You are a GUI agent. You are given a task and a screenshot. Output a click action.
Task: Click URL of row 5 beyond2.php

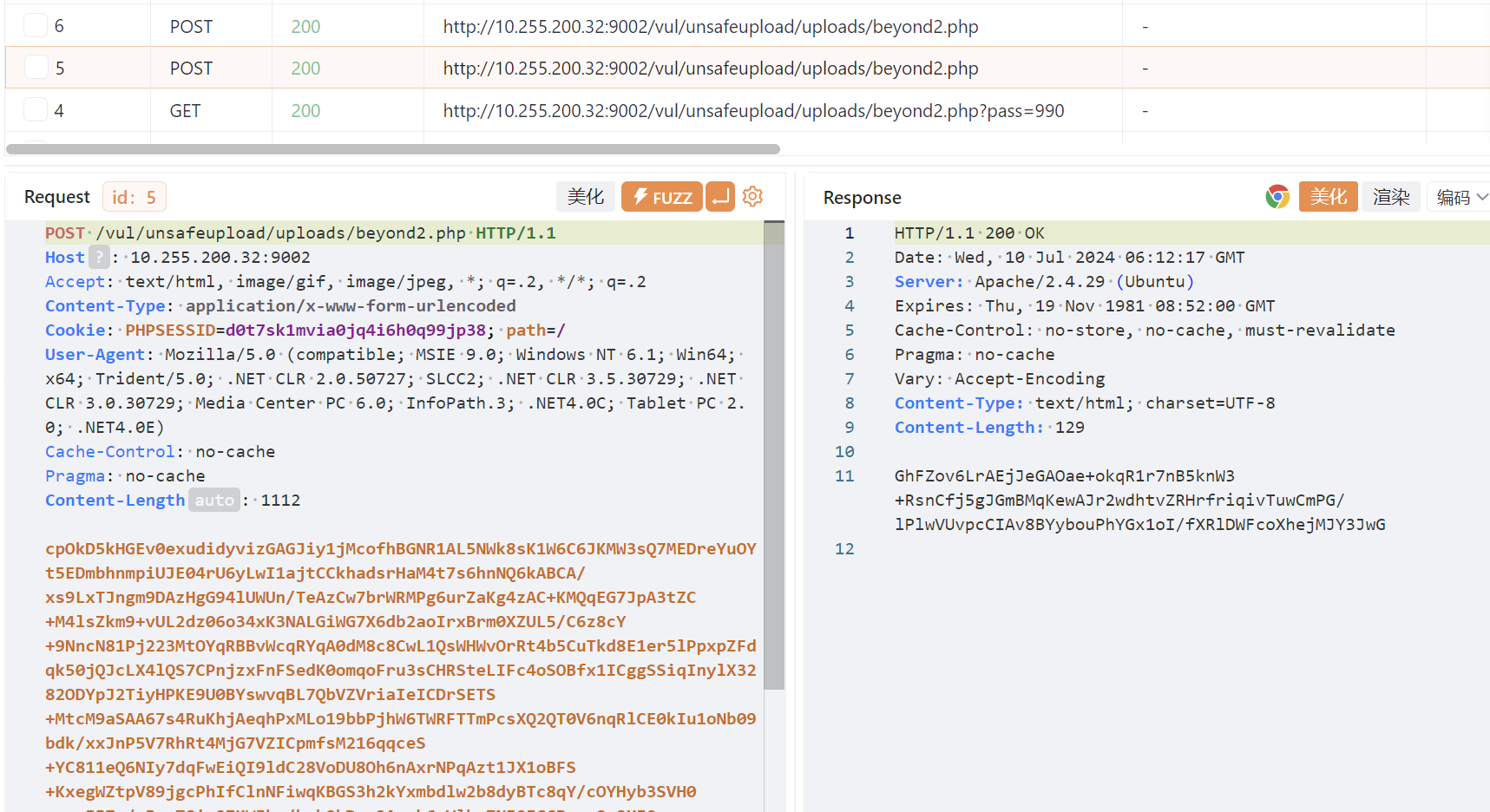[x=711, y=68]
